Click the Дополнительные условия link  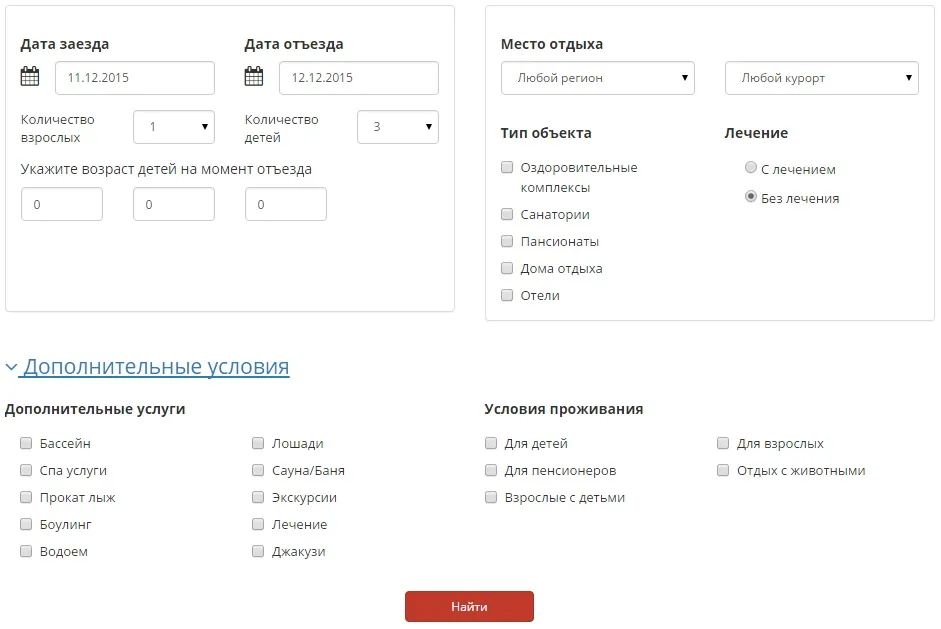(156, 367)
